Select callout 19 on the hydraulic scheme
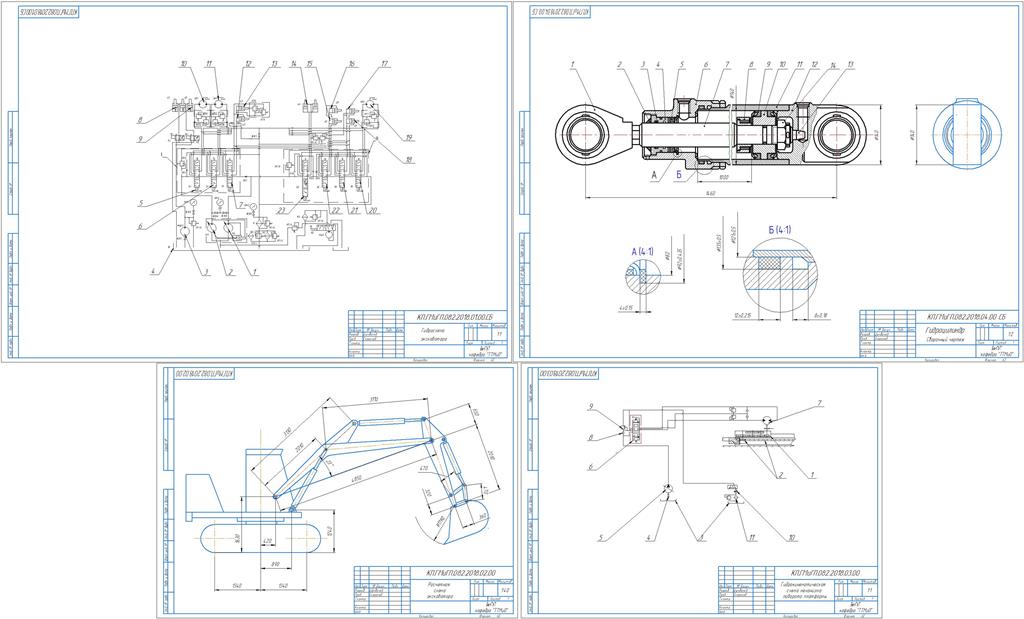Image resolution: width=1024 pixels, height=619 pixels. 409,138
